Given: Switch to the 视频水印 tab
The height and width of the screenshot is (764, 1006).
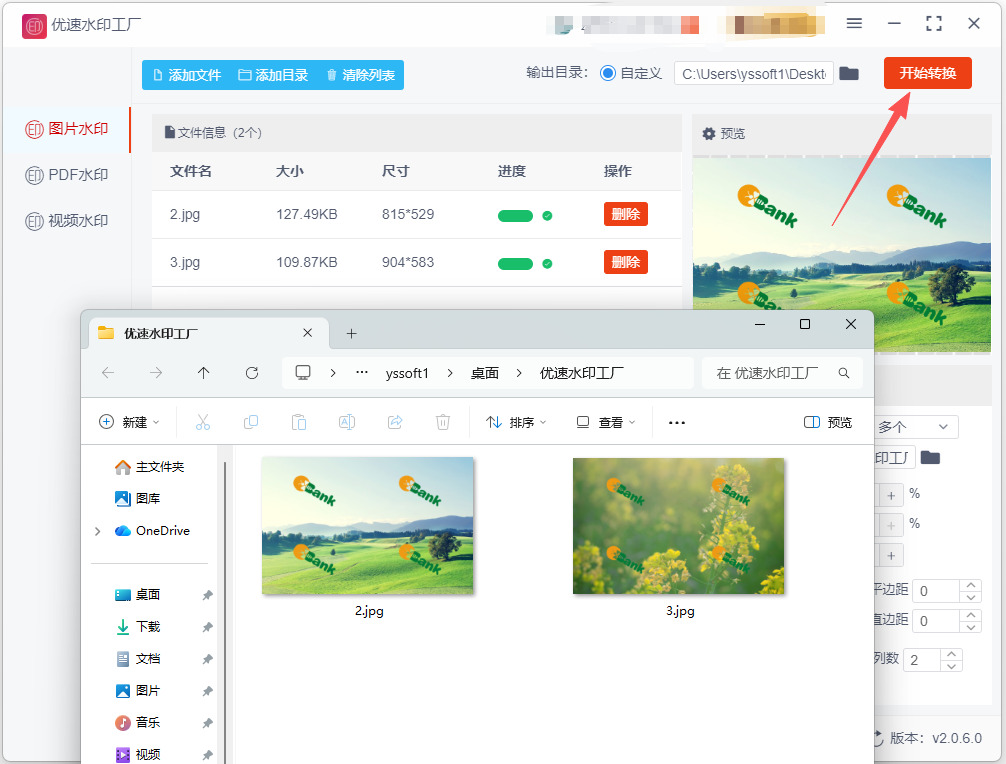Looking at the screenshot, I should (67, 221).
